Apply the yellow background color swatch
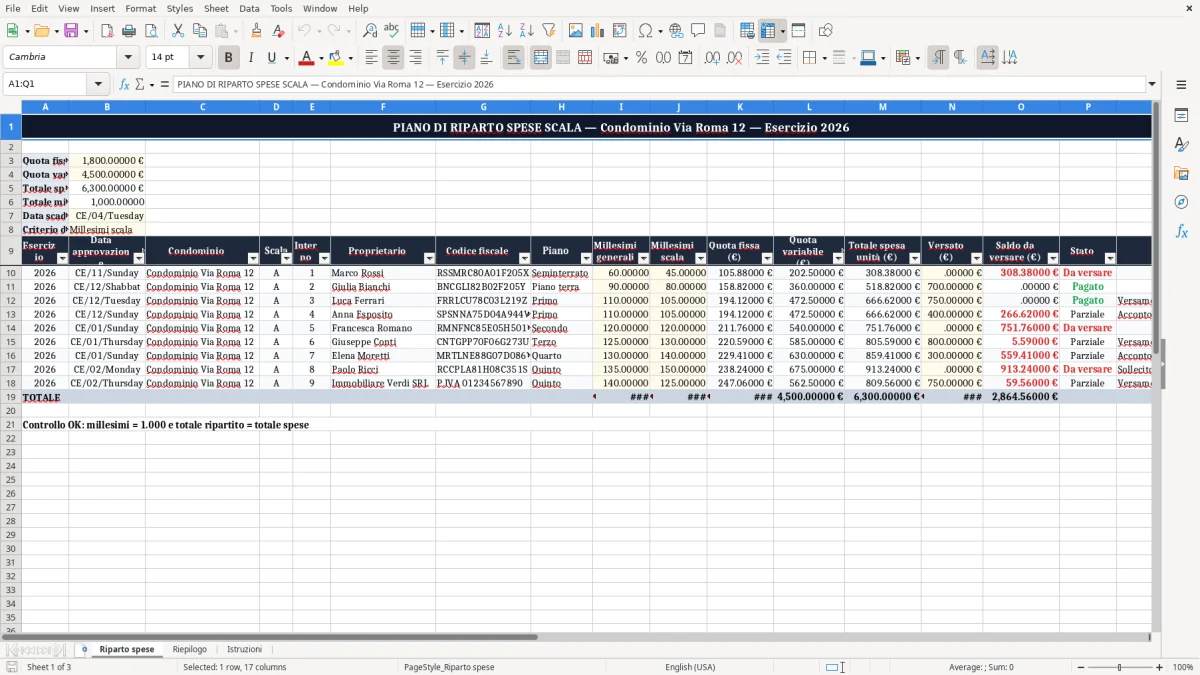The height and width of the screenshot is (675, 1200). tap(336, 58)
